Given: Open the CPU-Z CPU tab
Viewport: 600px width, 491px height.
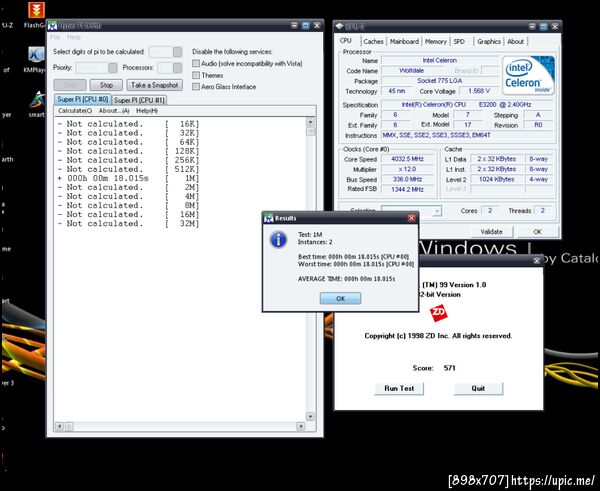Looking at the screenshot, I should point(346,41).
